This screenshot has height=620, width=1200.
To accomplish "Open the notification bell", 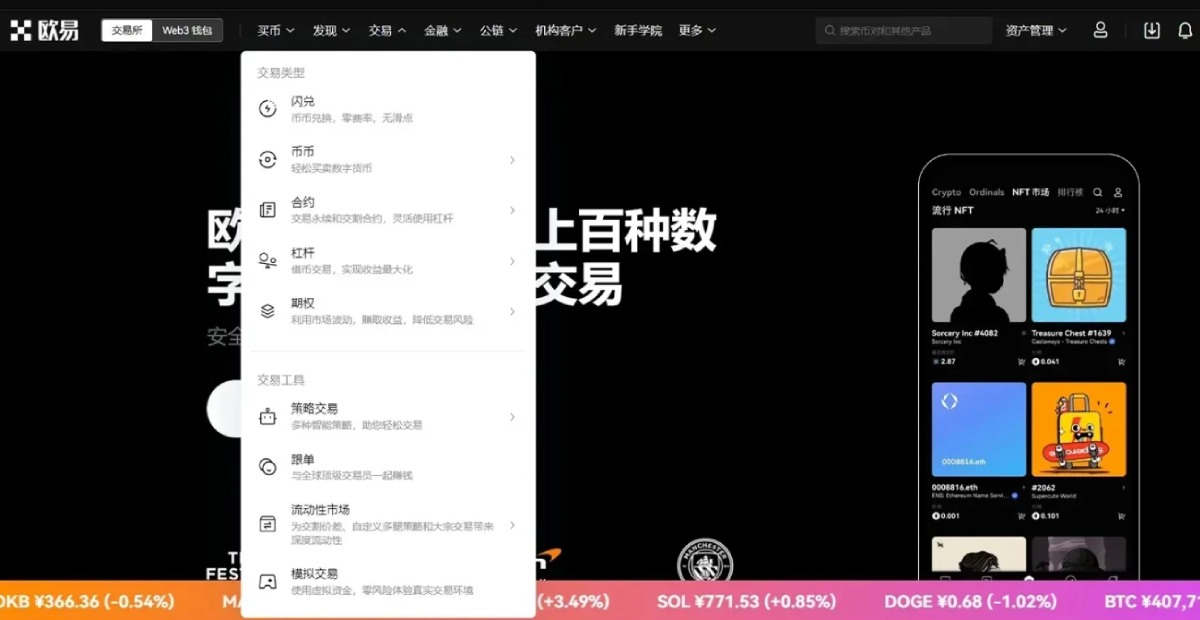I will (x=1184, y=30).
